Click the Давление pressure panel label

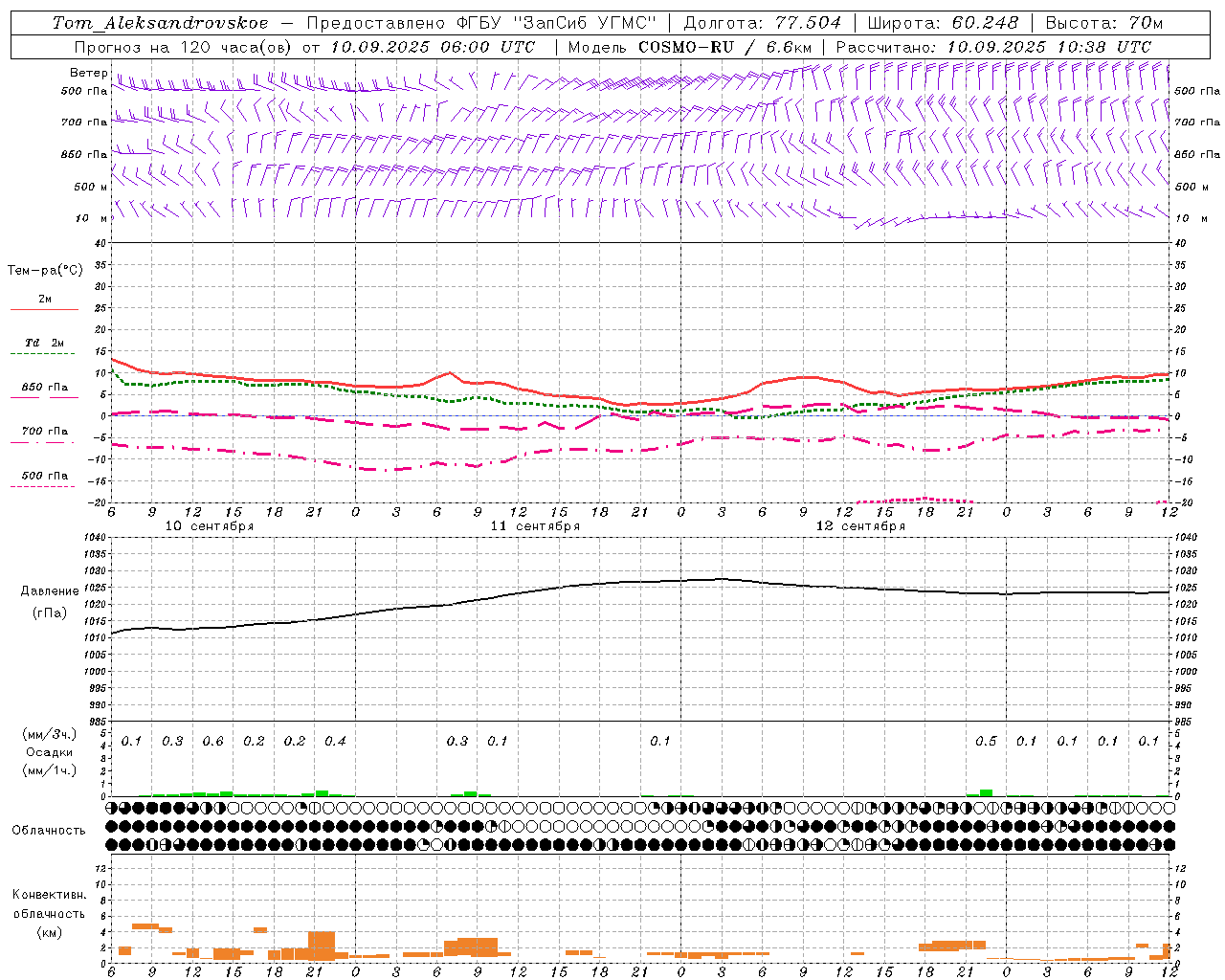click(x=50, y=591)
